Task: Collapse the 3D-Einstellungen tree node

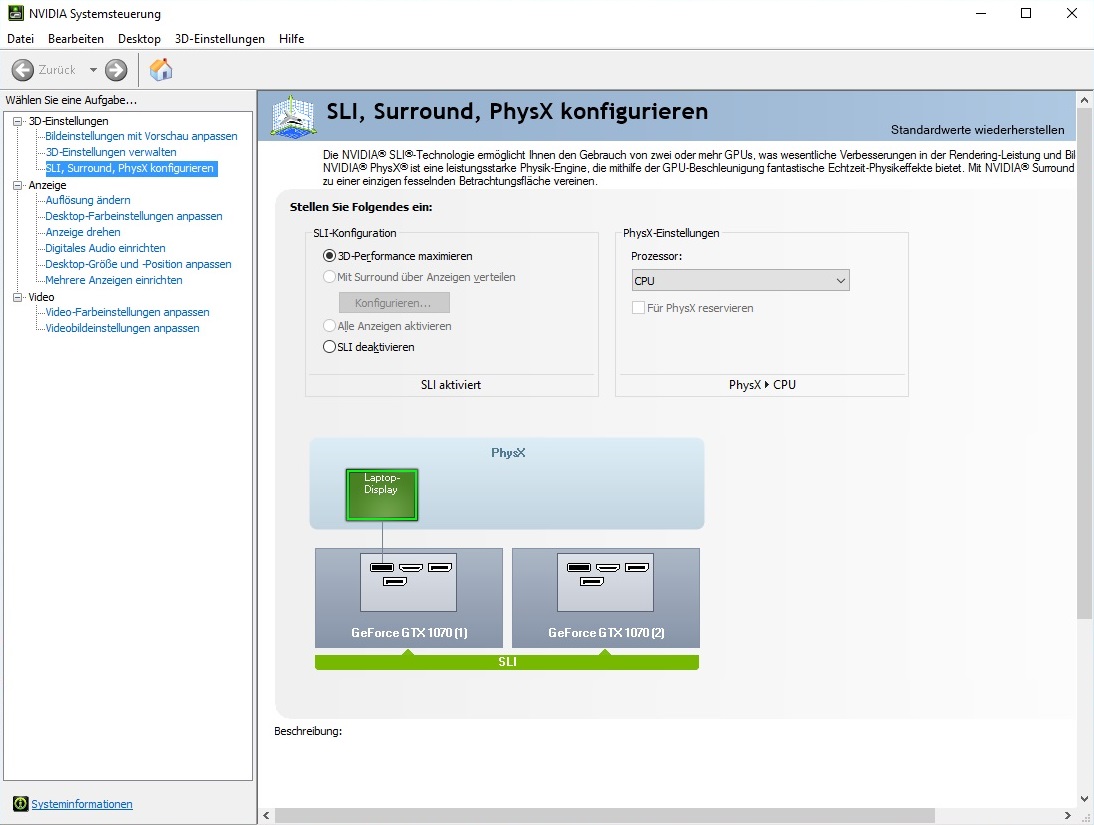Action: [x=17, y=121]
